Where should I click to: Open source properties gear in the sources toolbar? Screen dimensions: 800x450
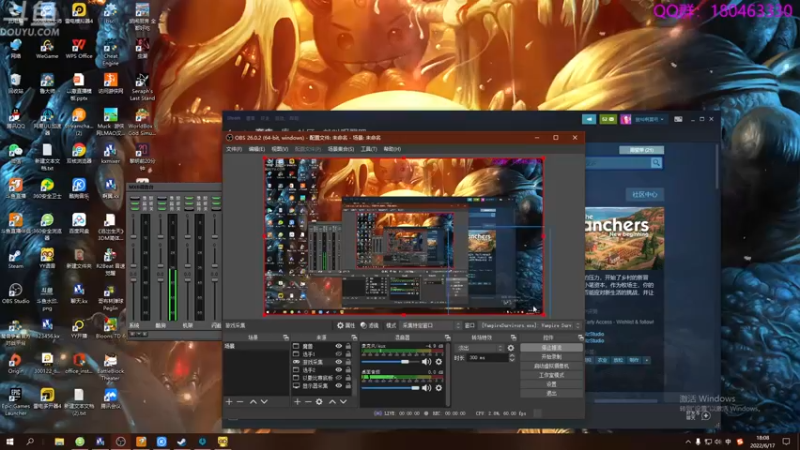click(x=319, y=402)
